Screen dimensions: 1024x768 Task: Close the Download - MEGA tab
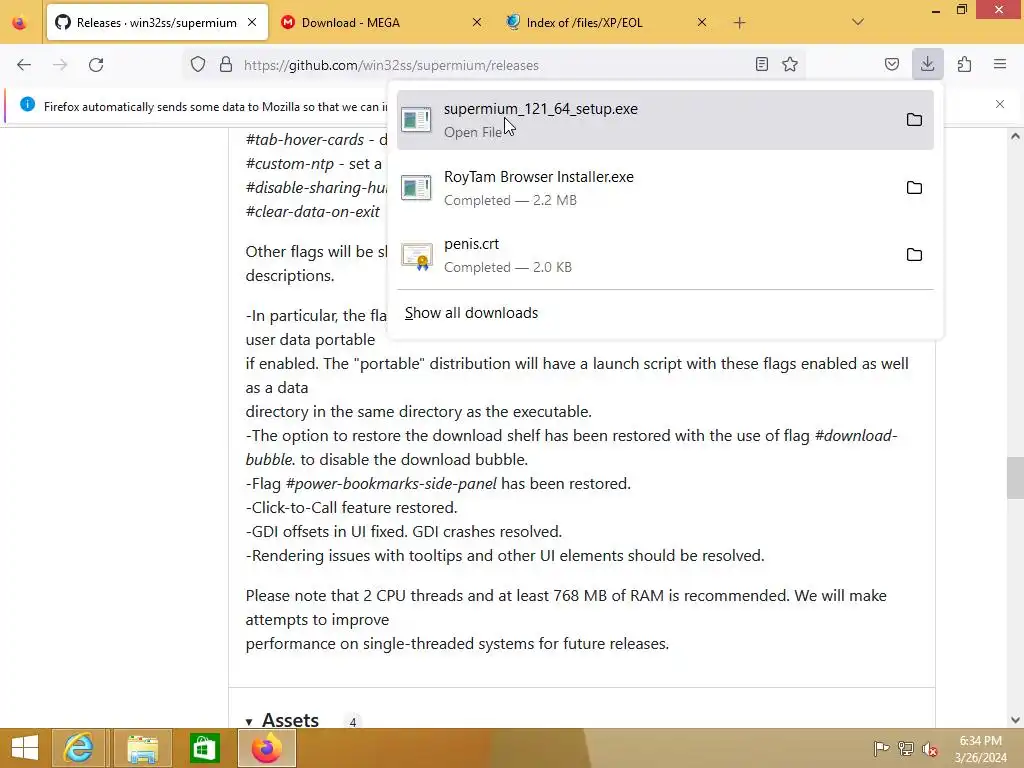click(477, 22)
